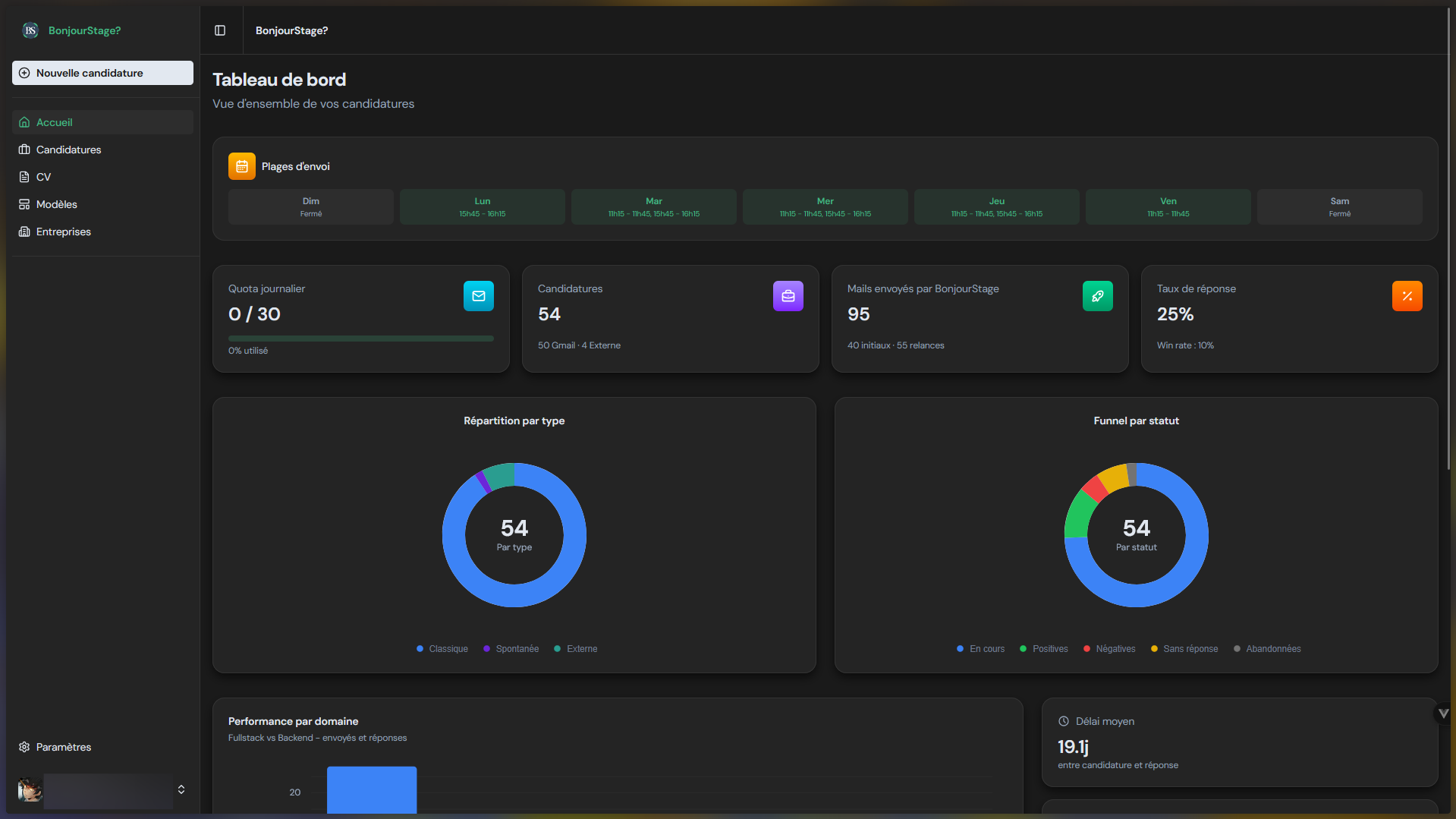Open Entreprises from the sidebar

[63, 232]
